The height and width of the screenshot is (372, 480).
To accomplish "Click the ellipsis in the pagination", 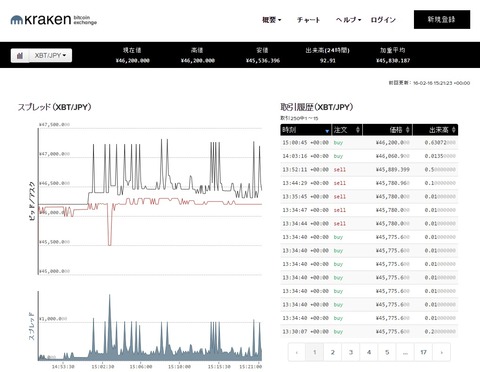I will pos(405,352).
